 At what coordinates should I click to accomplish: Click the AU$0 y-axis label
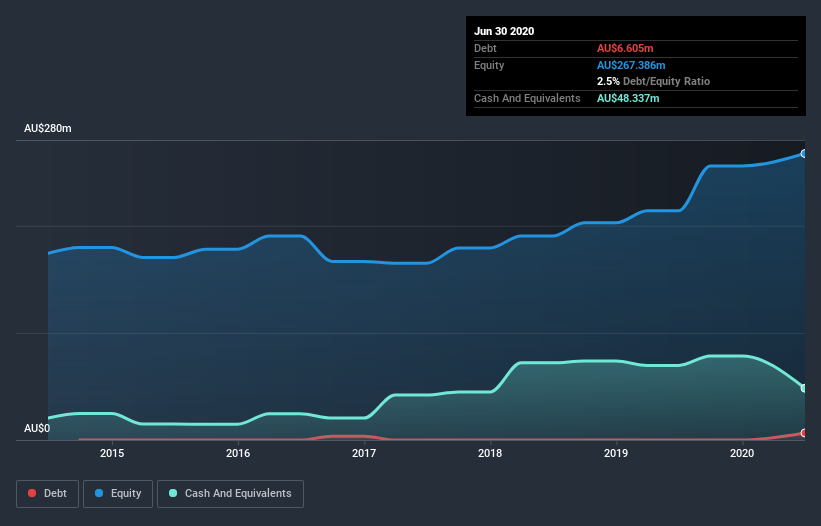[37, 428]
